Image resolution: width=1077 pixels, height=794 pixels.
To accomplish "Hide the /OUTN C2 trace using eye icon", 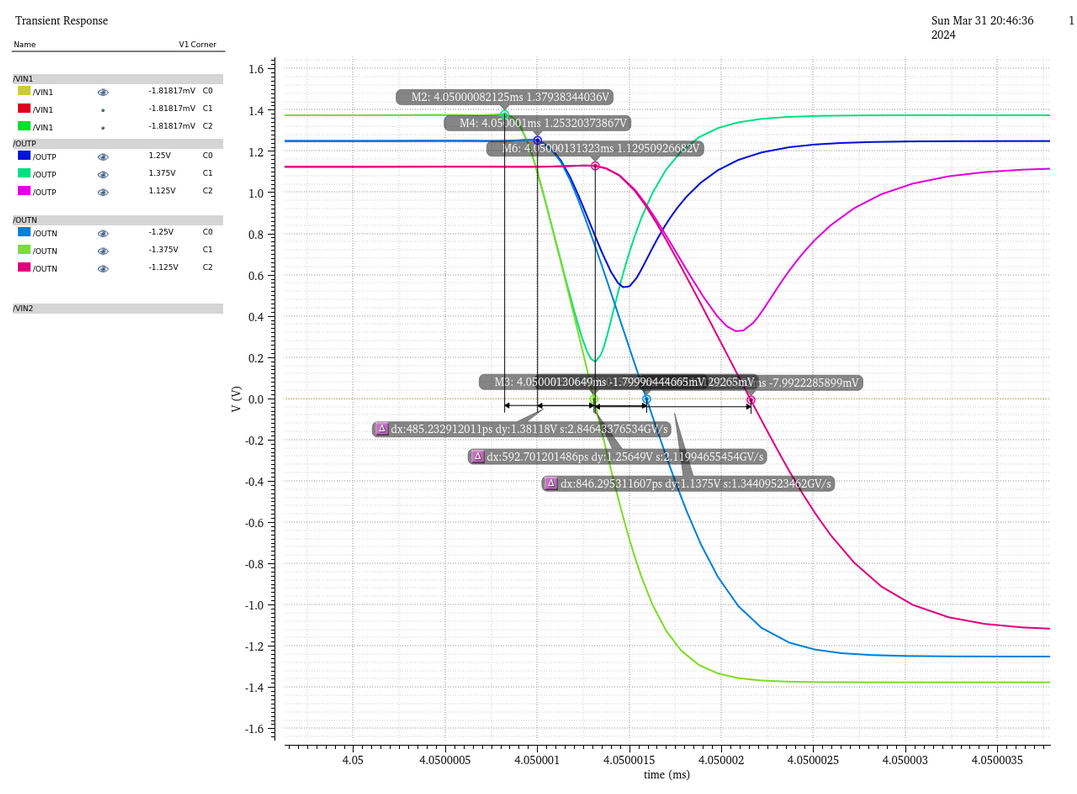I will click(x=102, y=268).
